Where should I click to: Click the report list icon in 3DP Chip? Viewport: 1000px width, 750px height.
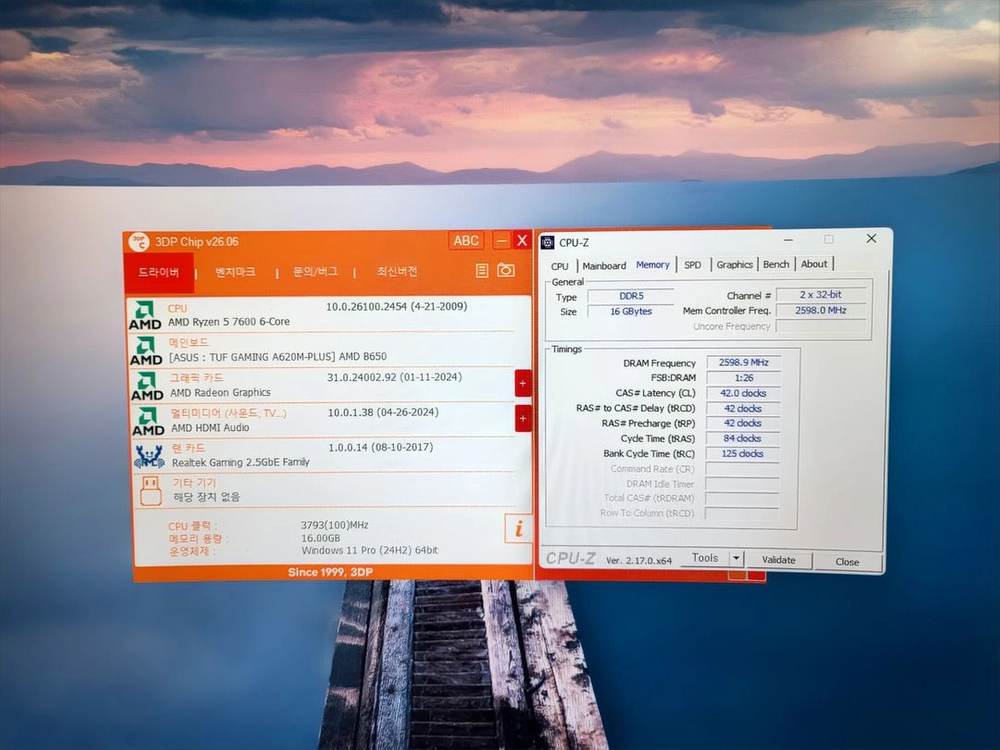coord(482,270)
